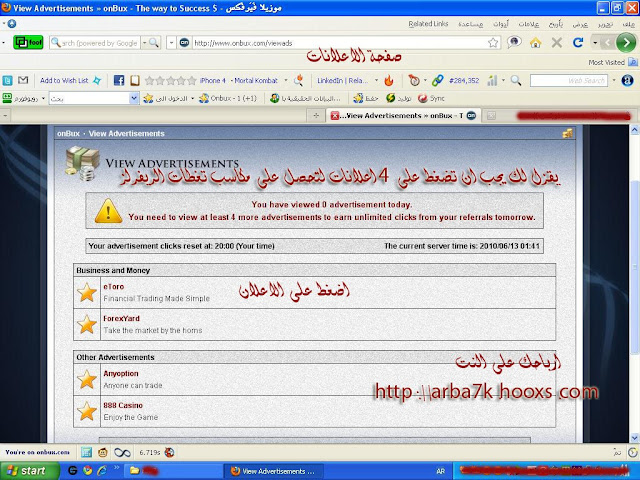
Task: Expand the dropdown after LinkedIn item
Action: tap(376, 80)
